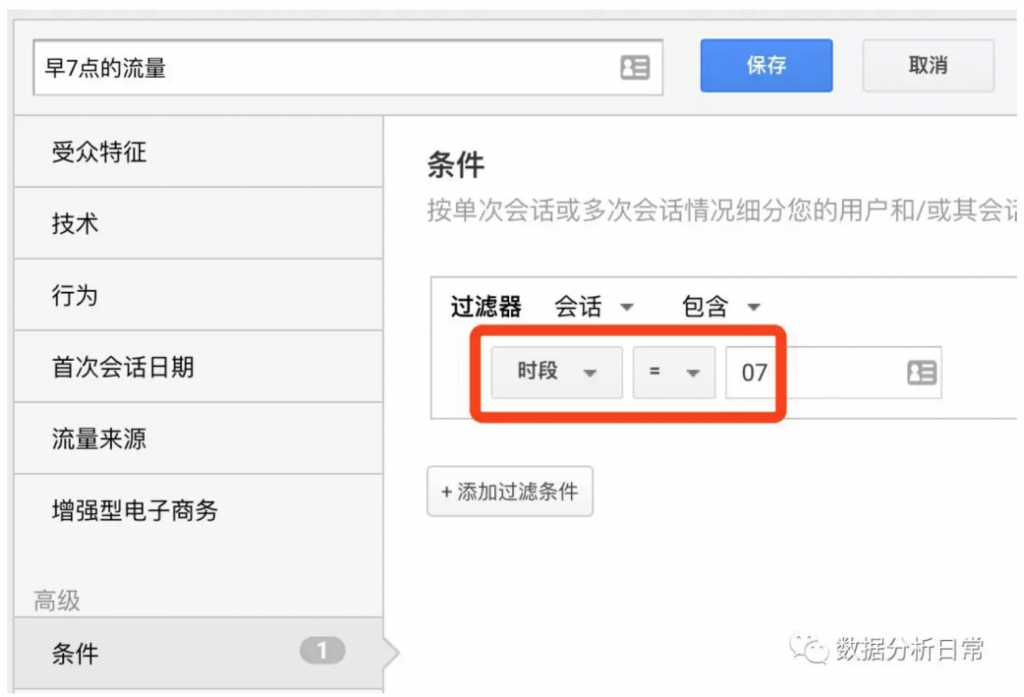Open the advanced 条件 sidebar item
1024x697 pixels.
pyautogui.click(x=76, y=653)
